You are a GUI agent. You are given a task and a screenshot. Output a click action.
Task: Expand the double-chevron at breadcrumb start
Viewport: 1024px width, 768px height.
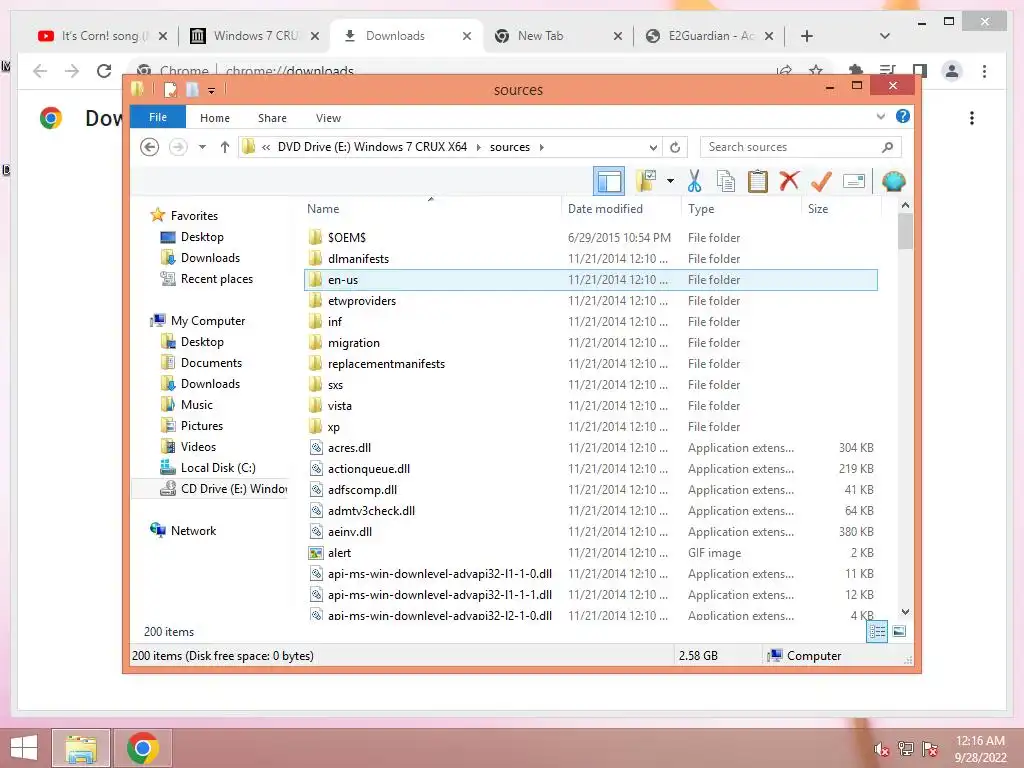coord(266,147)
